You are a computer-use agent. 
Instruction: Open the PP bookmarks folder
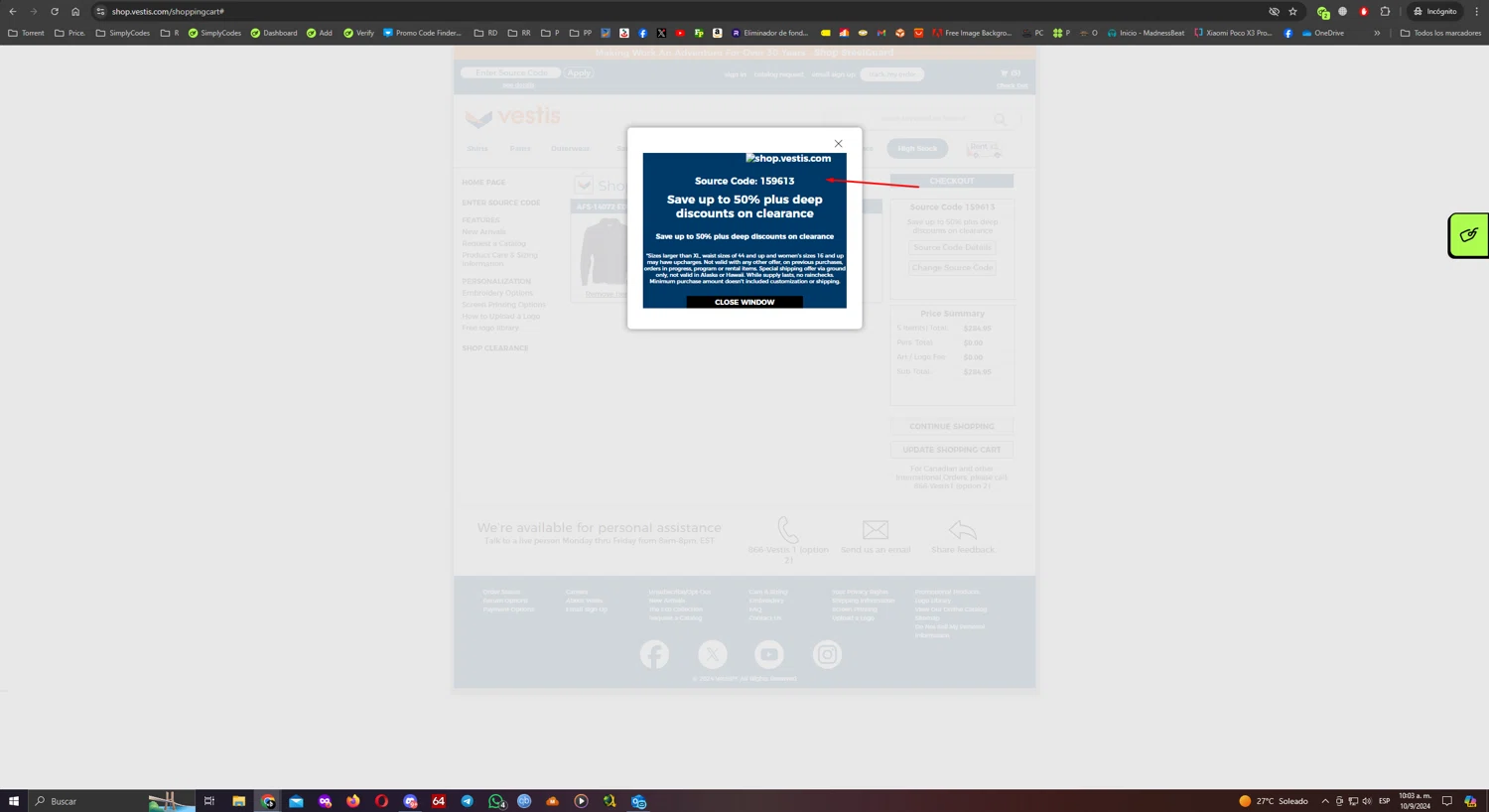pyautogui.click(x=581, y=33)
